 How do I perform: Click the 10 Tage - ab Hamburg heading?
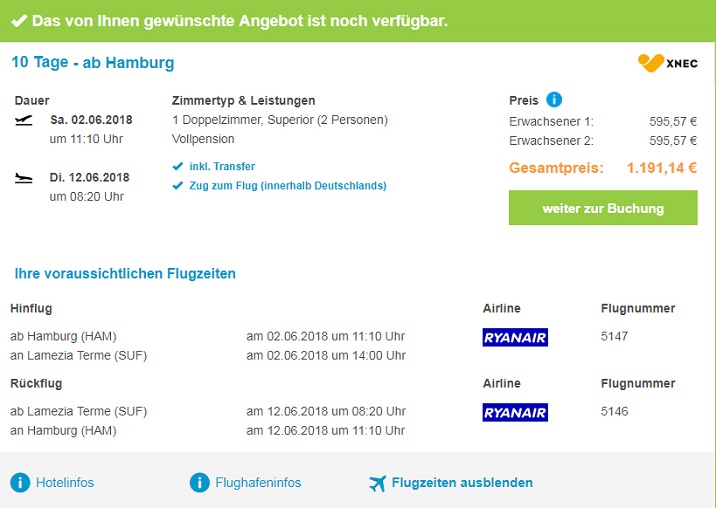coord(93,63)
